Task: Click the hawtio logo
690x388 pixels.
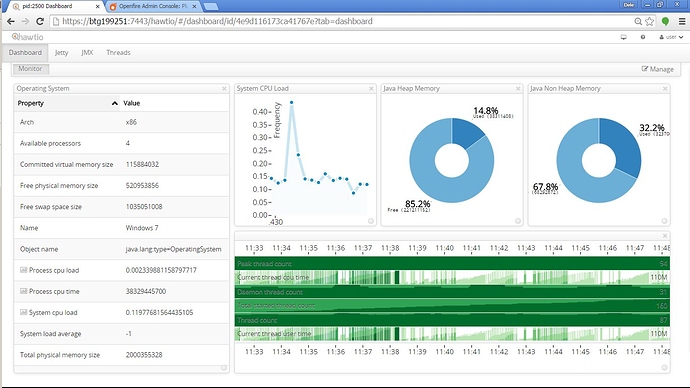Action: coord(27,37)
